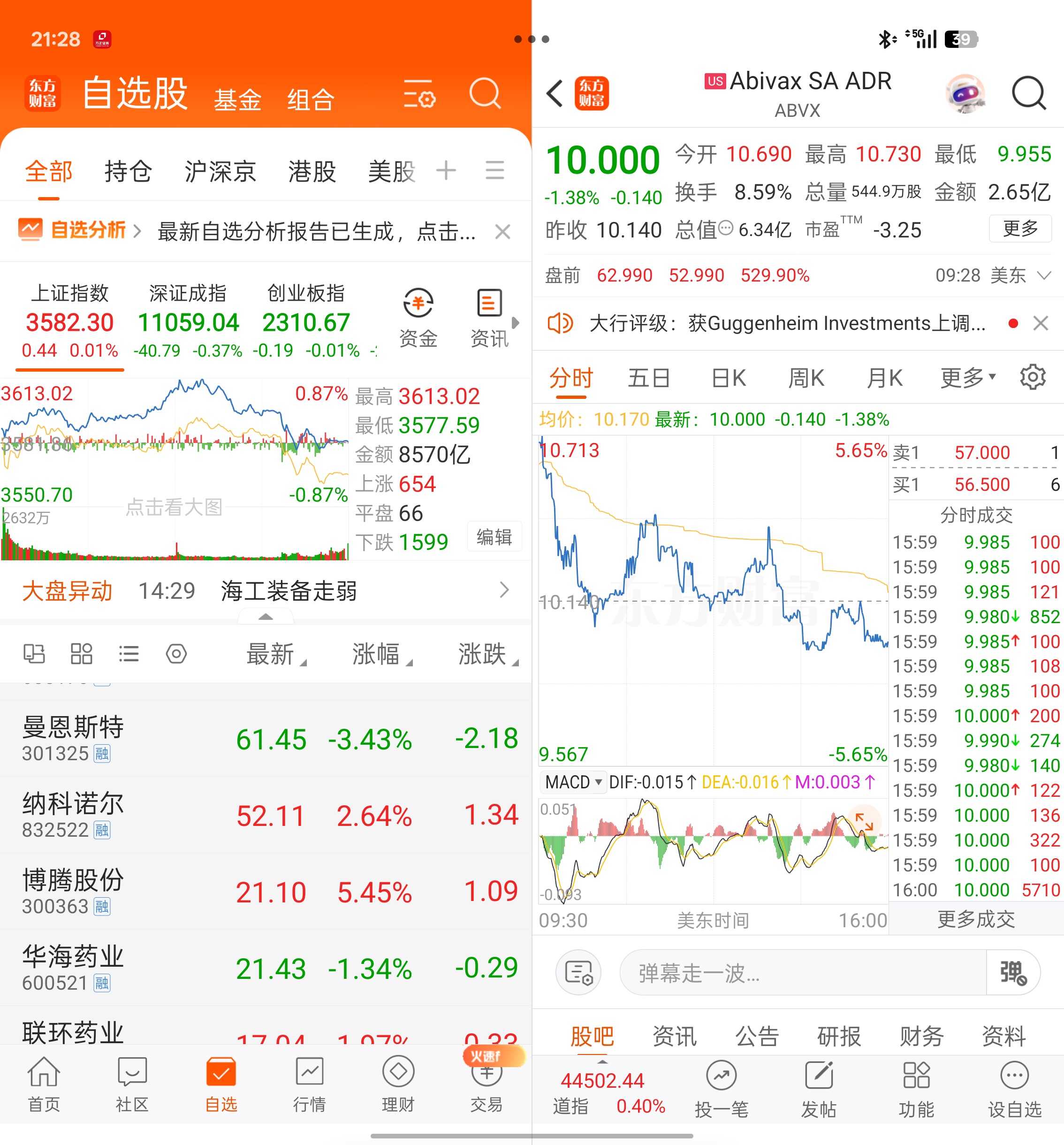The image size is (1064, 1145).
Task: Expand the chart to fullscreen arrows icon
Action: pyautogui.click(x=864, y=821)
